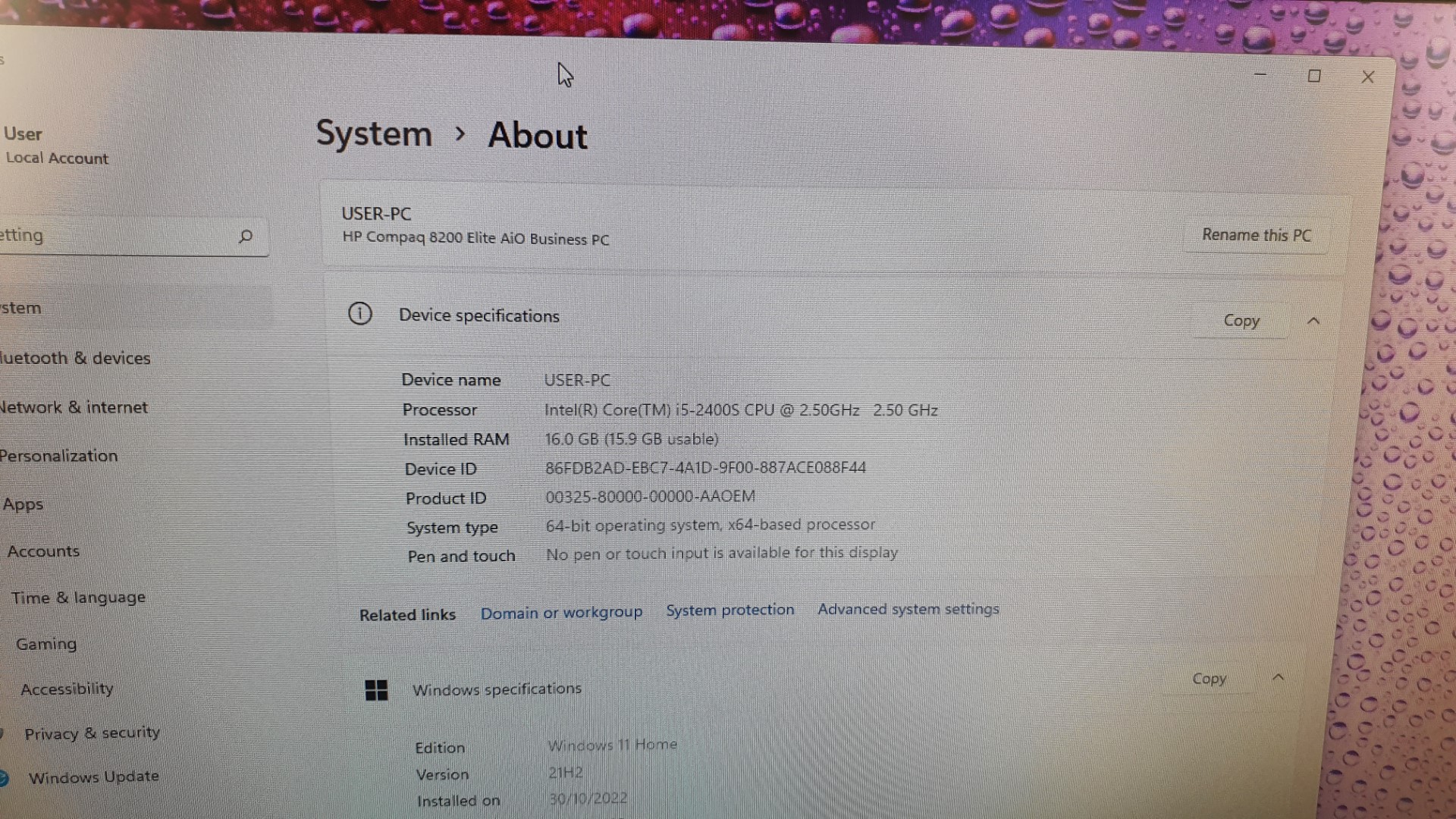Open Windows Update settings
This screenshot has width=1456, height=819.
(93, 777)
